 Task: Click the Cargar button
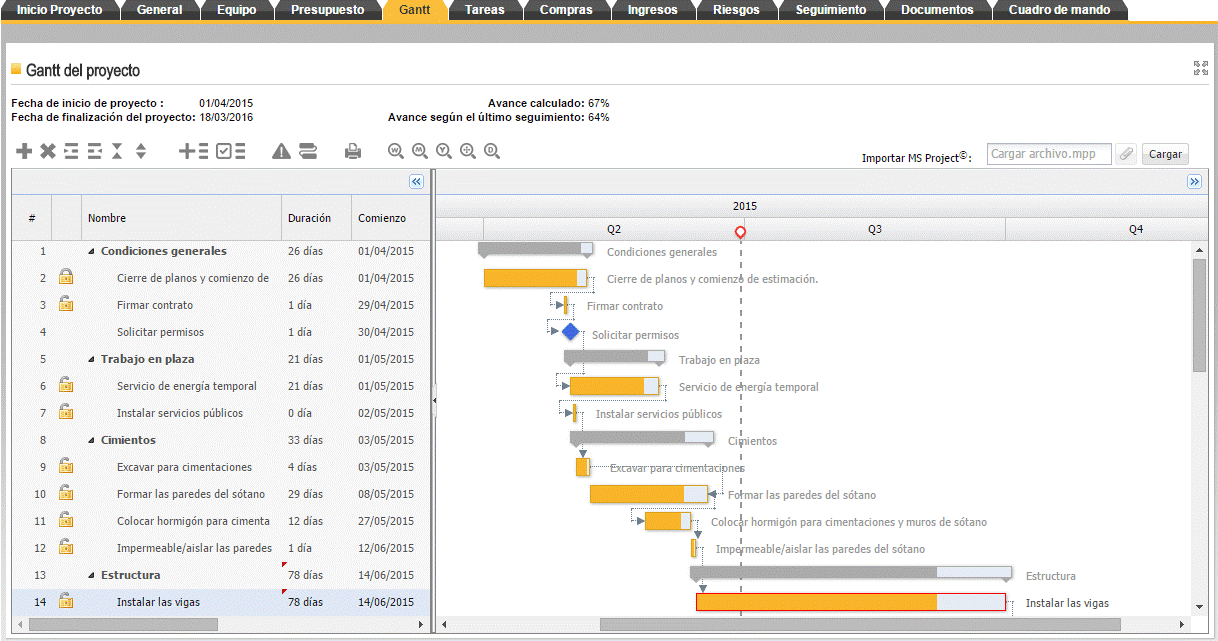pyautogui.click(x=1165, y=154)
